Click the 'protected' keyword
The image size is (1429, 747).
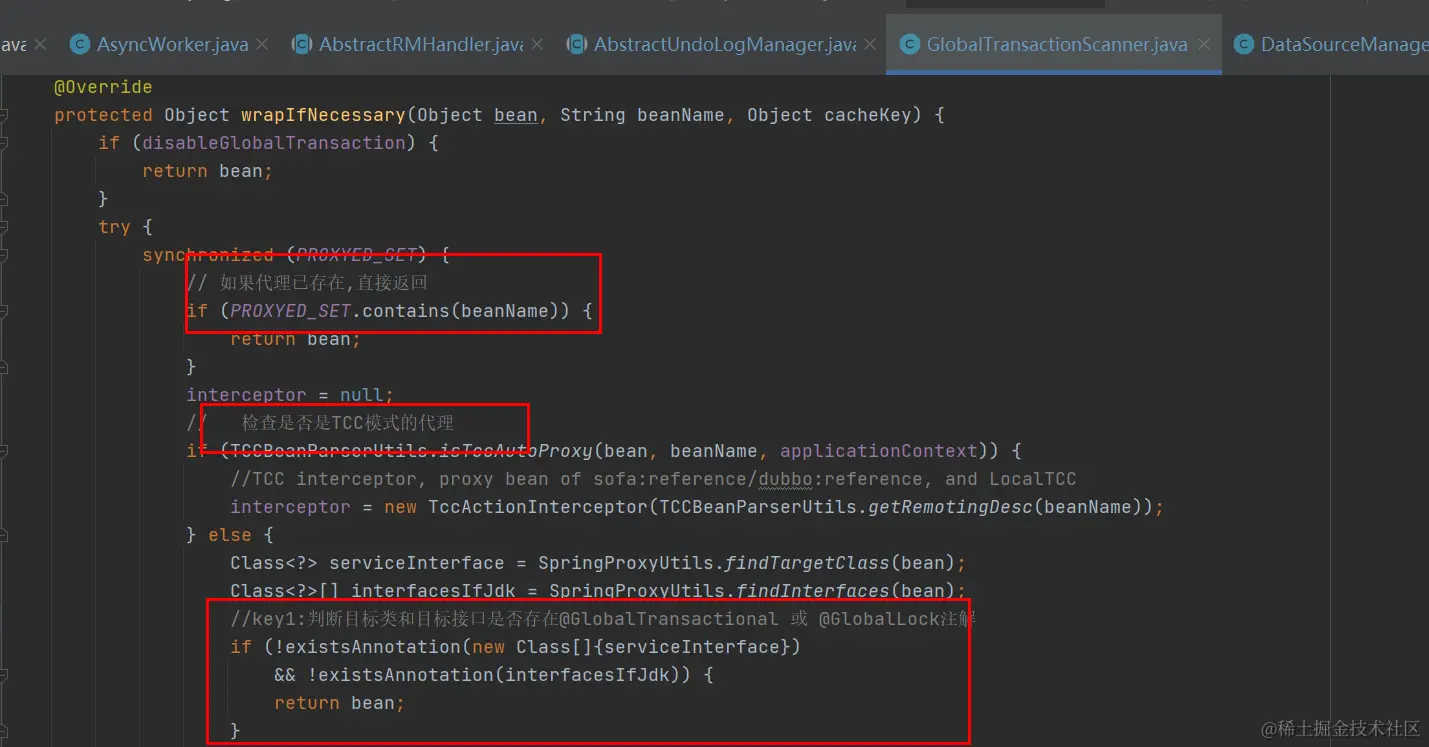click(x=103, y=115)
